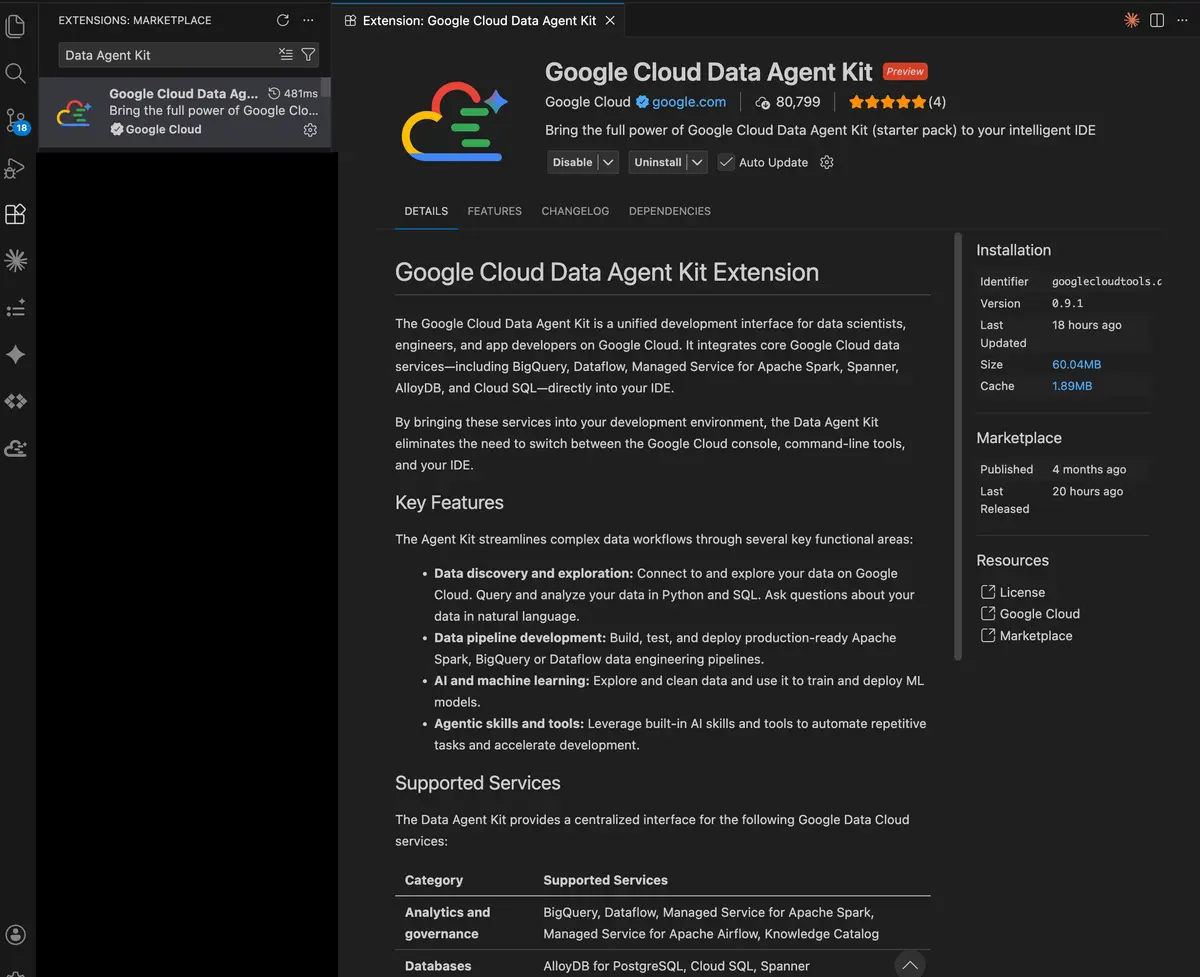1200x977 pixels.
Task: Click the Disable button
Action: (573, 162)
